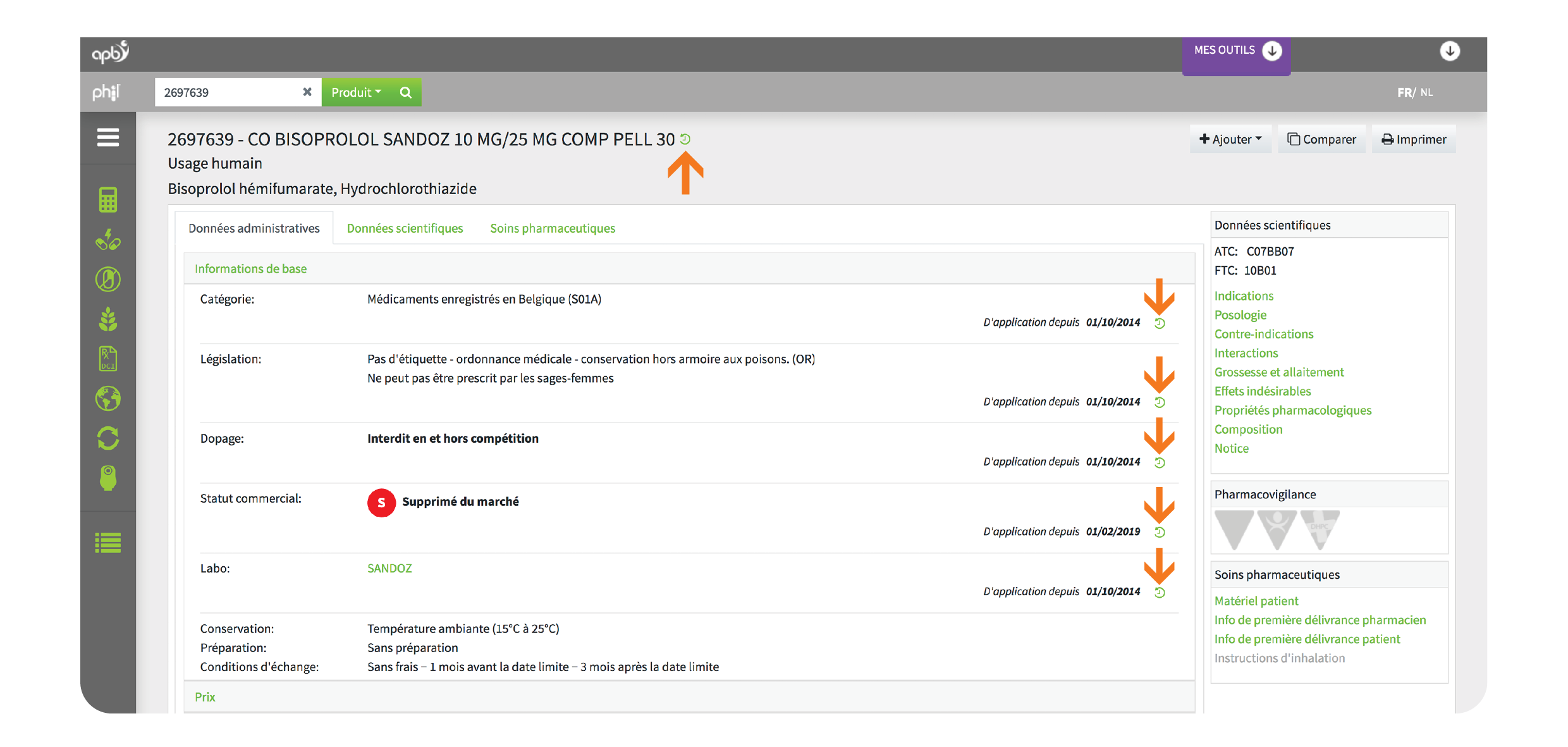This screenshot has height=747, width=1568.
Task: Open Info de première délivrance pharmacien
Action: [1320, 620]
